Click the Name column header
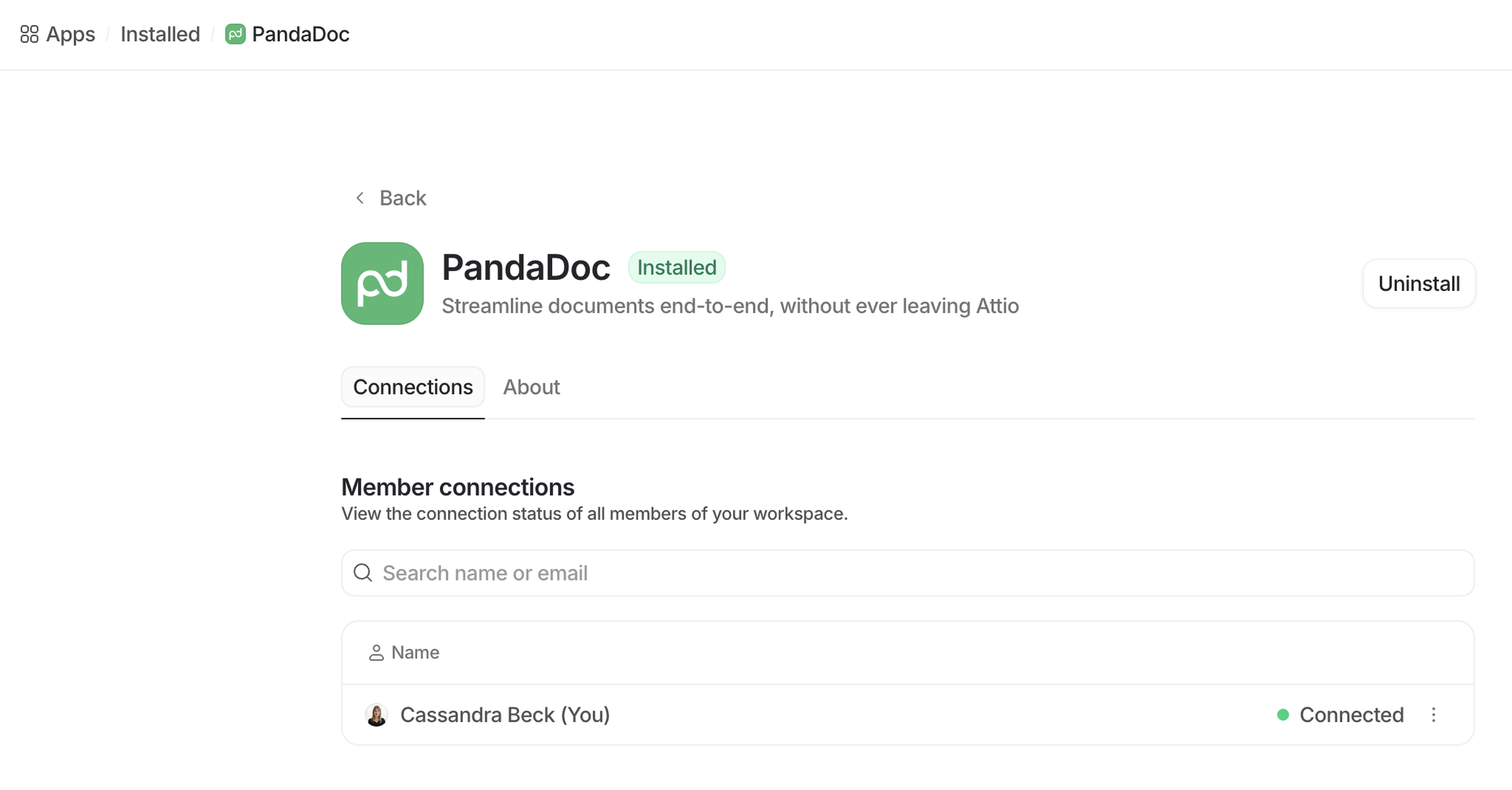This screenshot has width=1512, height=790. 415,653
